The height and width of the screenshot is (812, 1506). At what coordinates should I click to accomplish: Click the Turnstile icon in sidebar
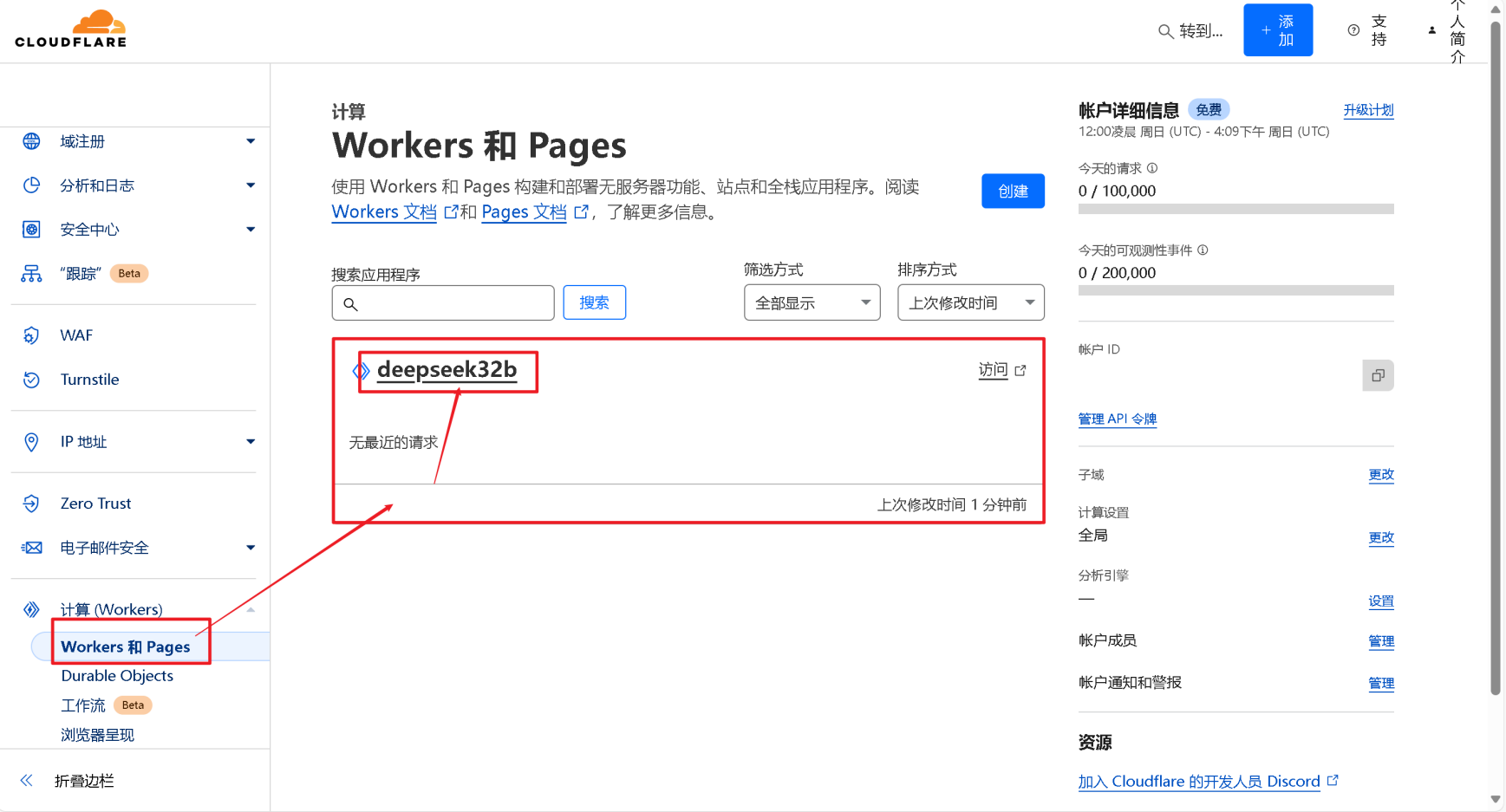click(x=31, y=380)
